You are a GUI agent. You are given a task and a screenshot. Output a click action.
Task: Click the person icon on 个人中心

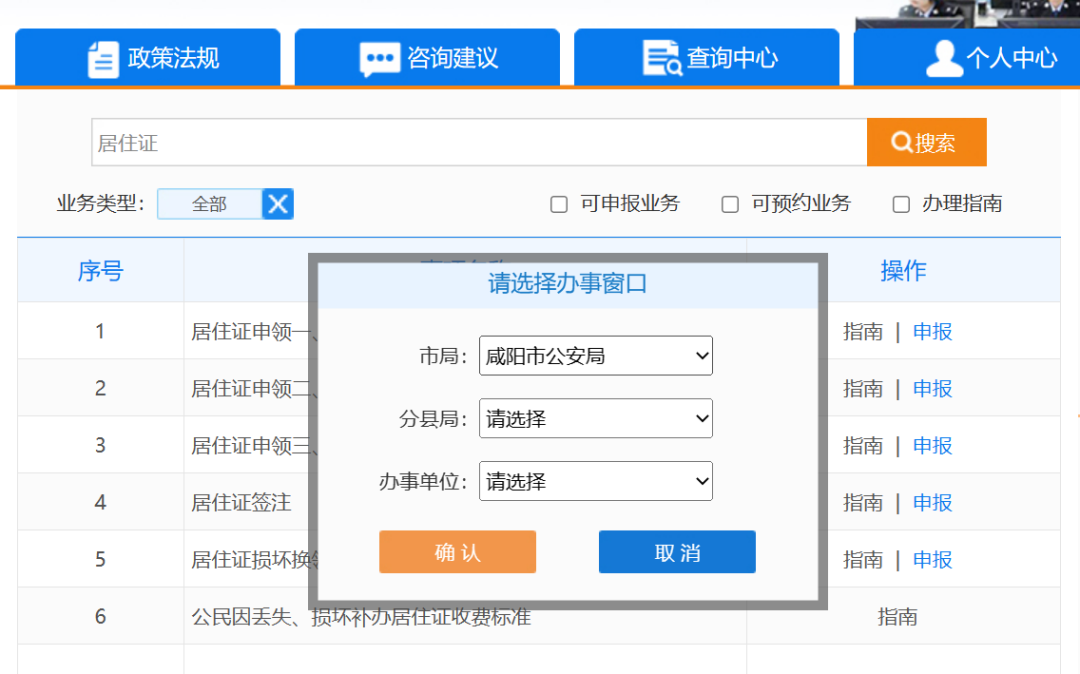pos(944,58)
